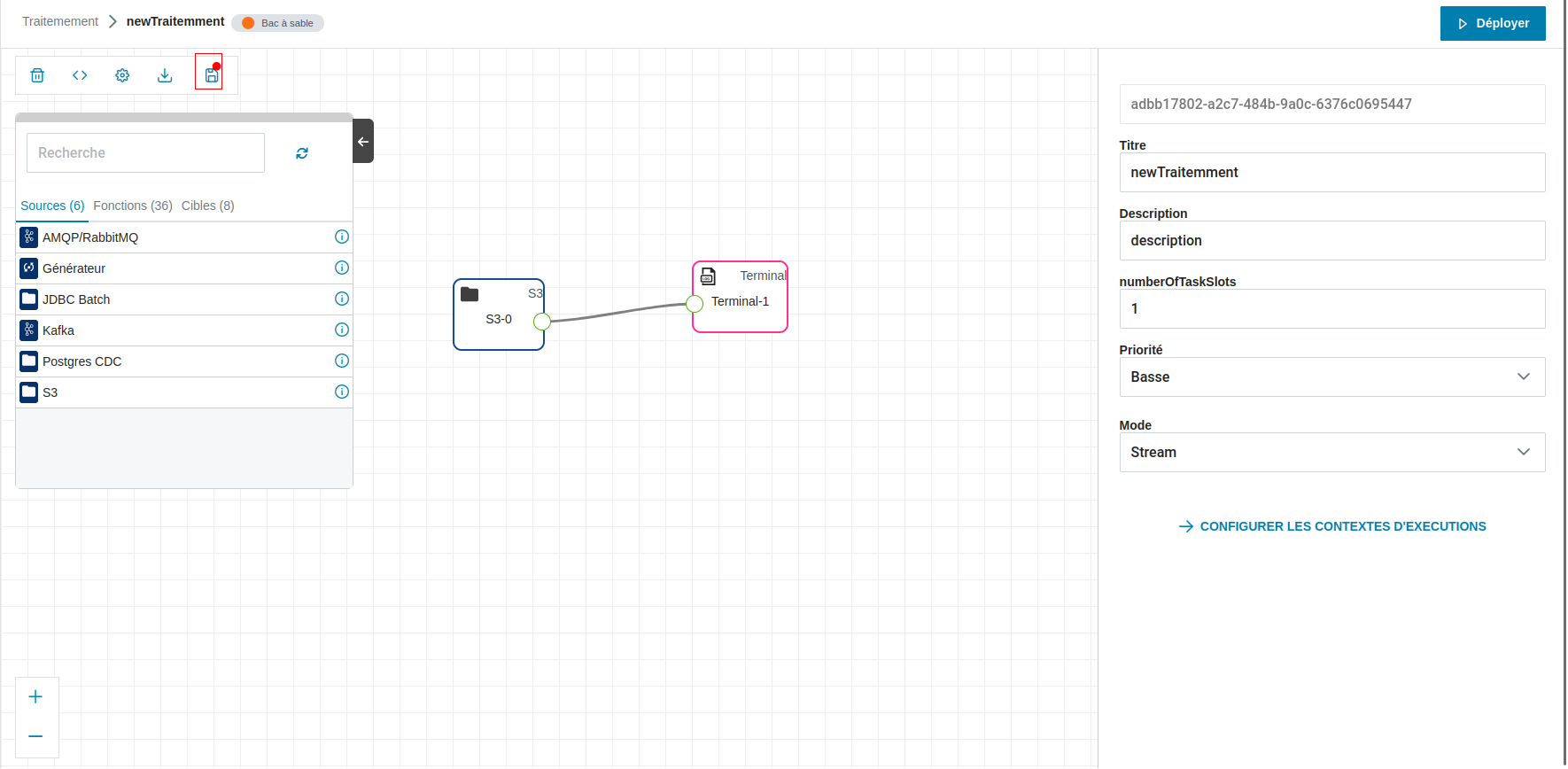
Task: Click the download icon in toolbar
Action: [x=165, y=75]
